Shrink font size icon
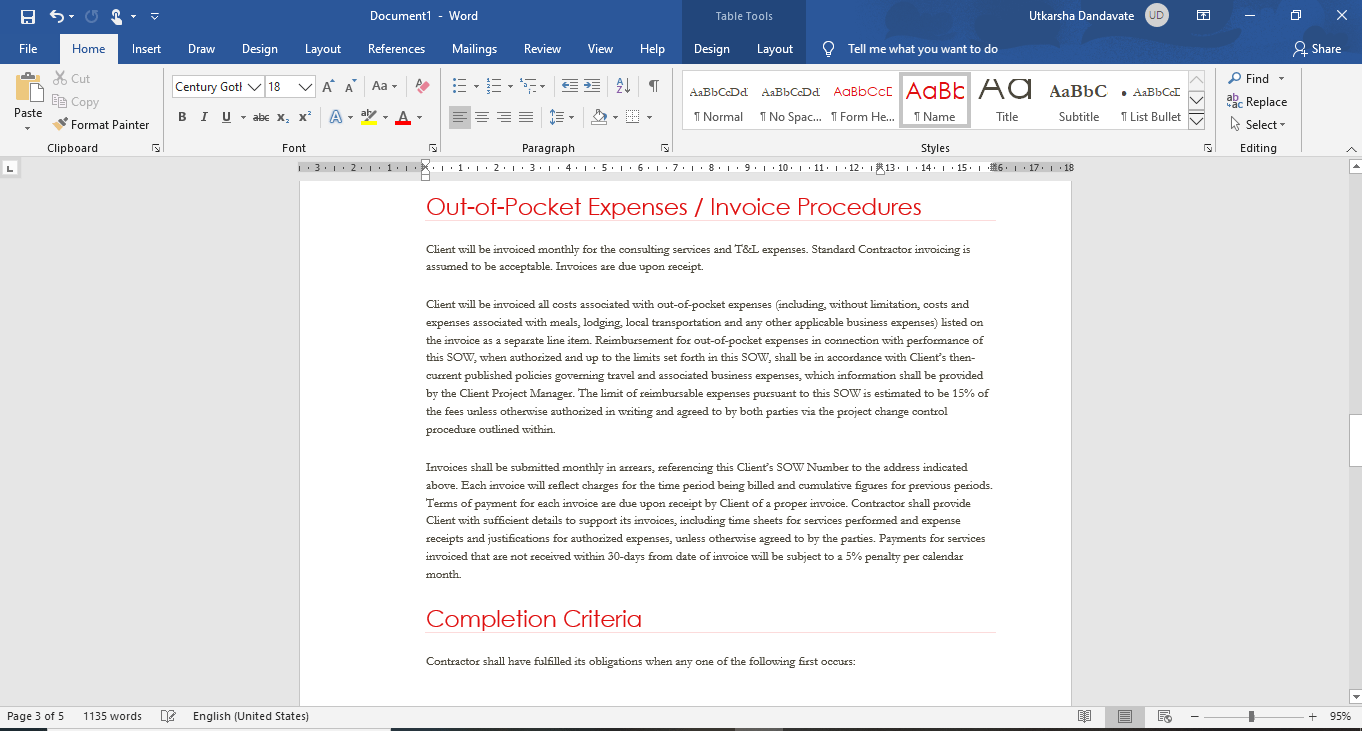1362x731 pixels. click(349, 87)
